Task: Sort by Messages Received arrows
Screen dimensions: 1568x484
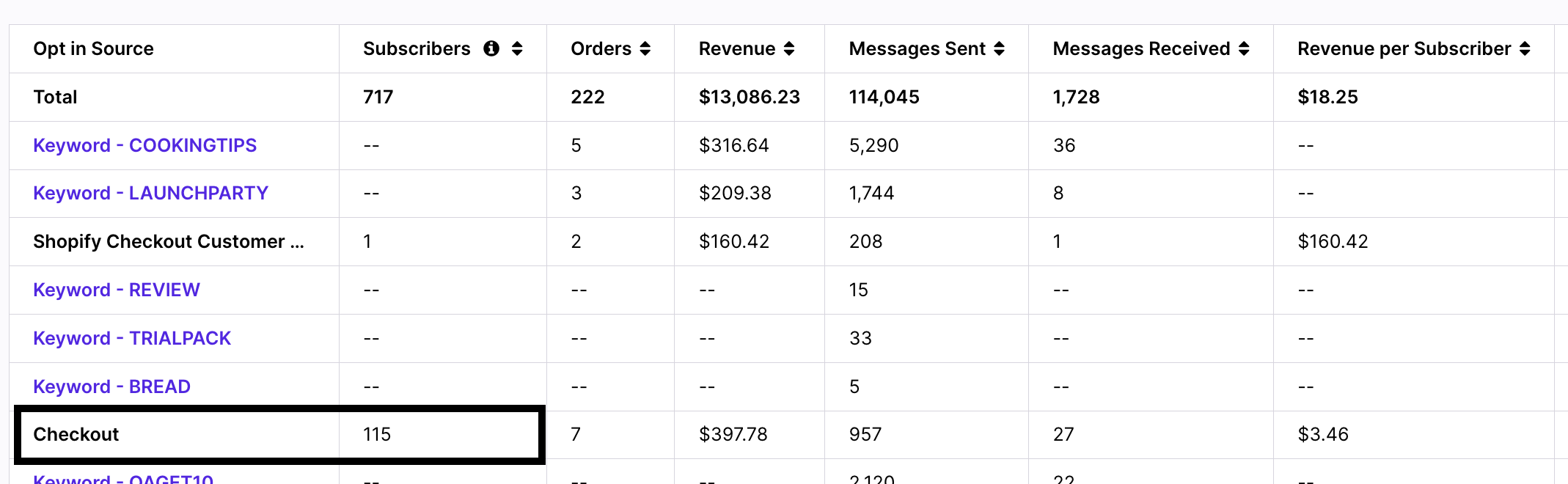Action: click(x=1244, y=48)
